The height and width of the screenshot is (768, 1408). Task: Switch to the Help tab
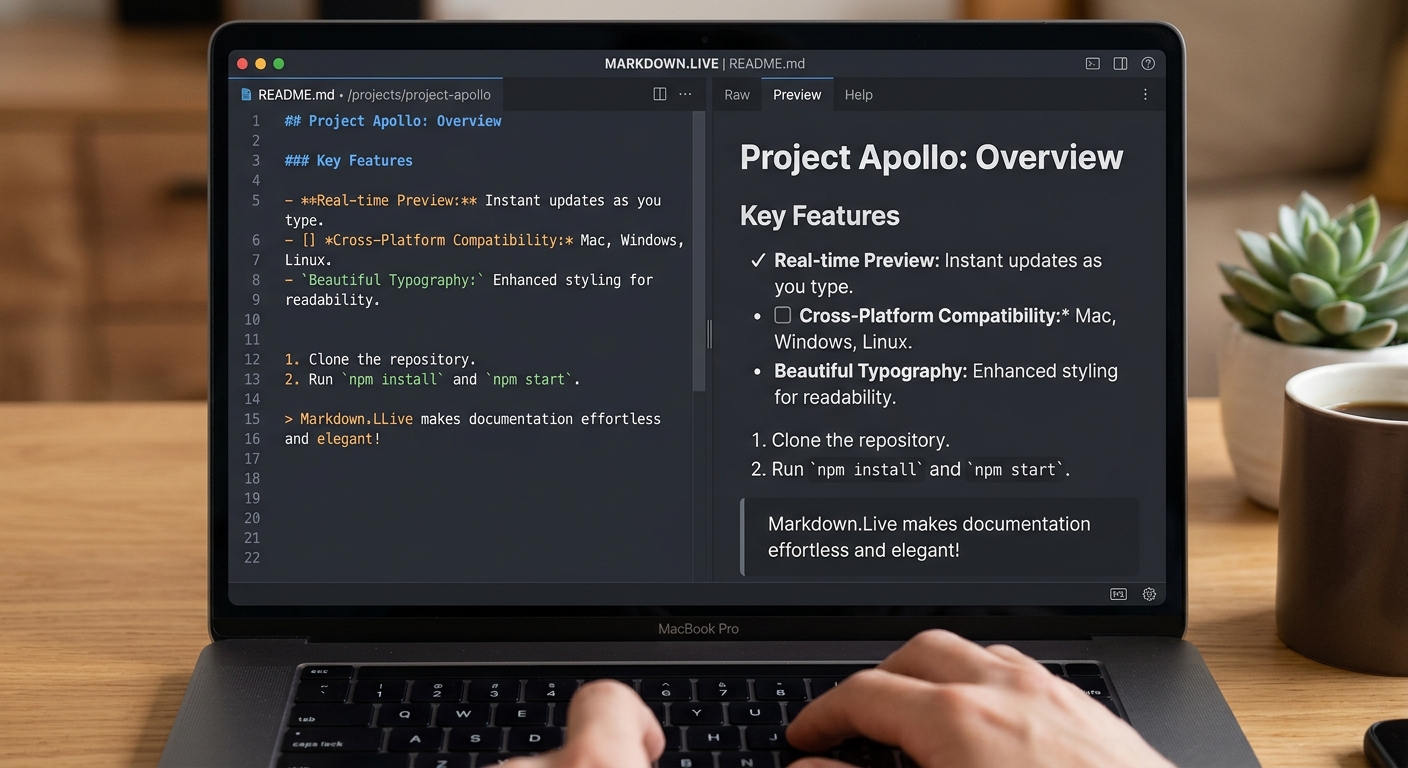859,94
